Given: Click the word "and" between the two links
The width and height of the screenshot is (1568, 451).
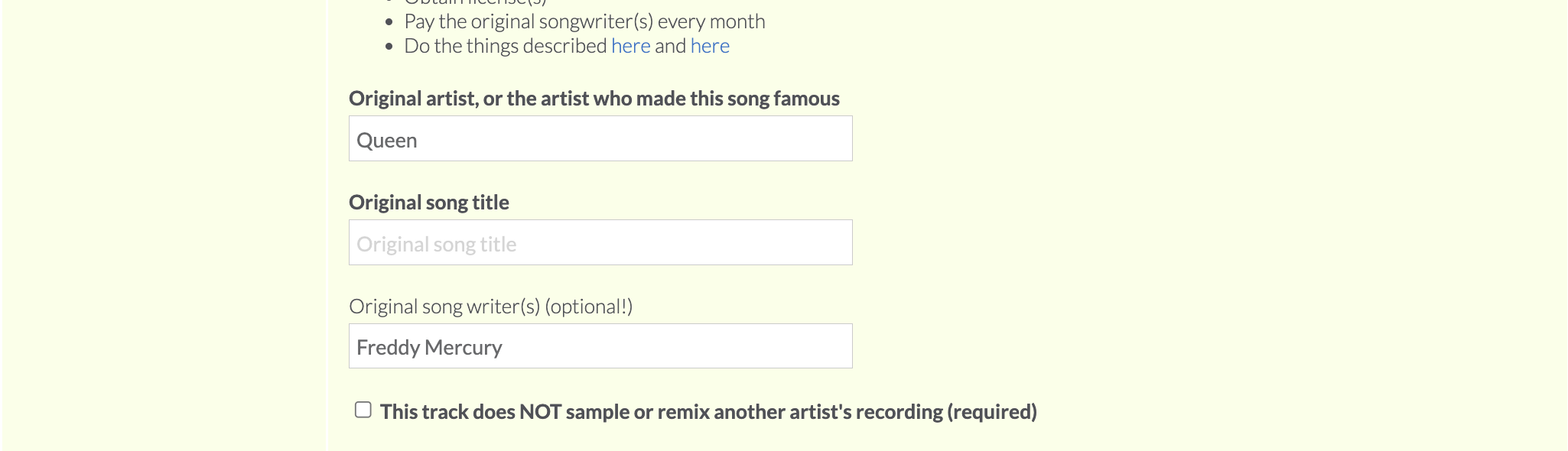Looking at the screenshot, I should coord(670,47).
